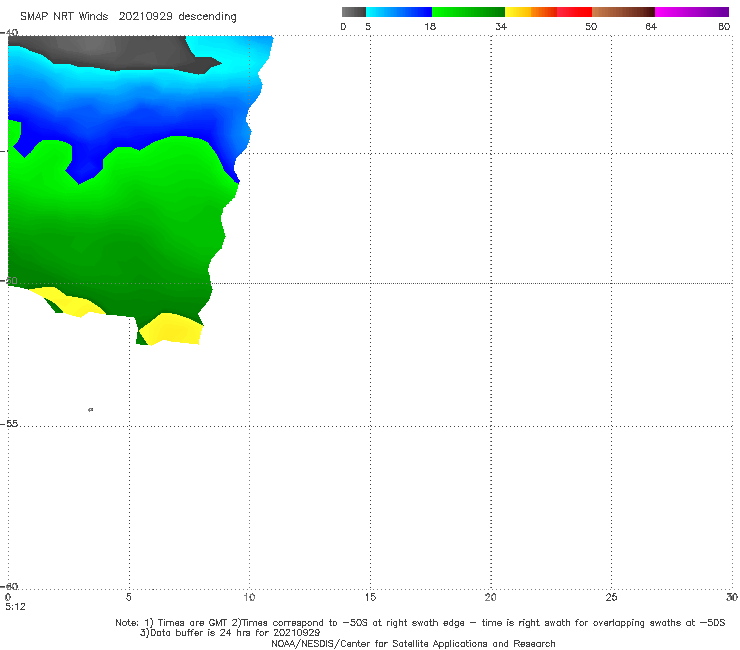Click the title text 'SMAP NRT Winds'

[64, 17]
